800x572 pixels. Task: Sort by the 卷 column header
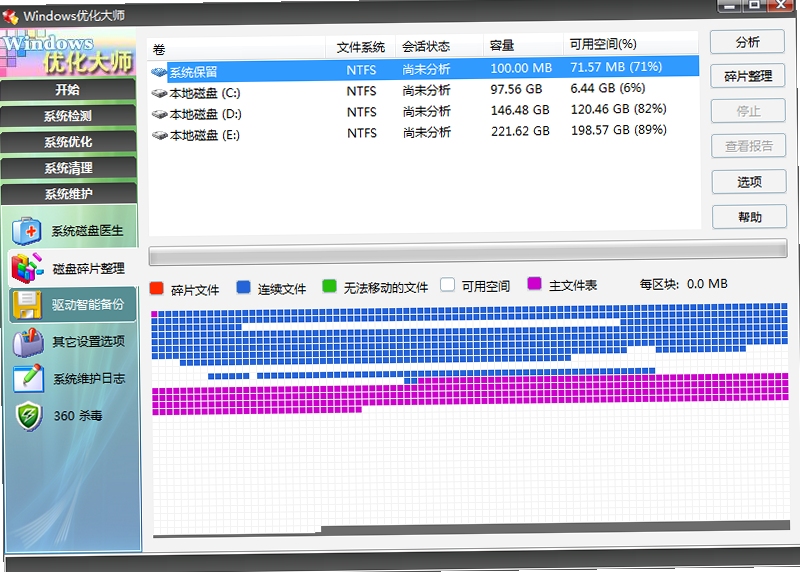tap(238, 48)
